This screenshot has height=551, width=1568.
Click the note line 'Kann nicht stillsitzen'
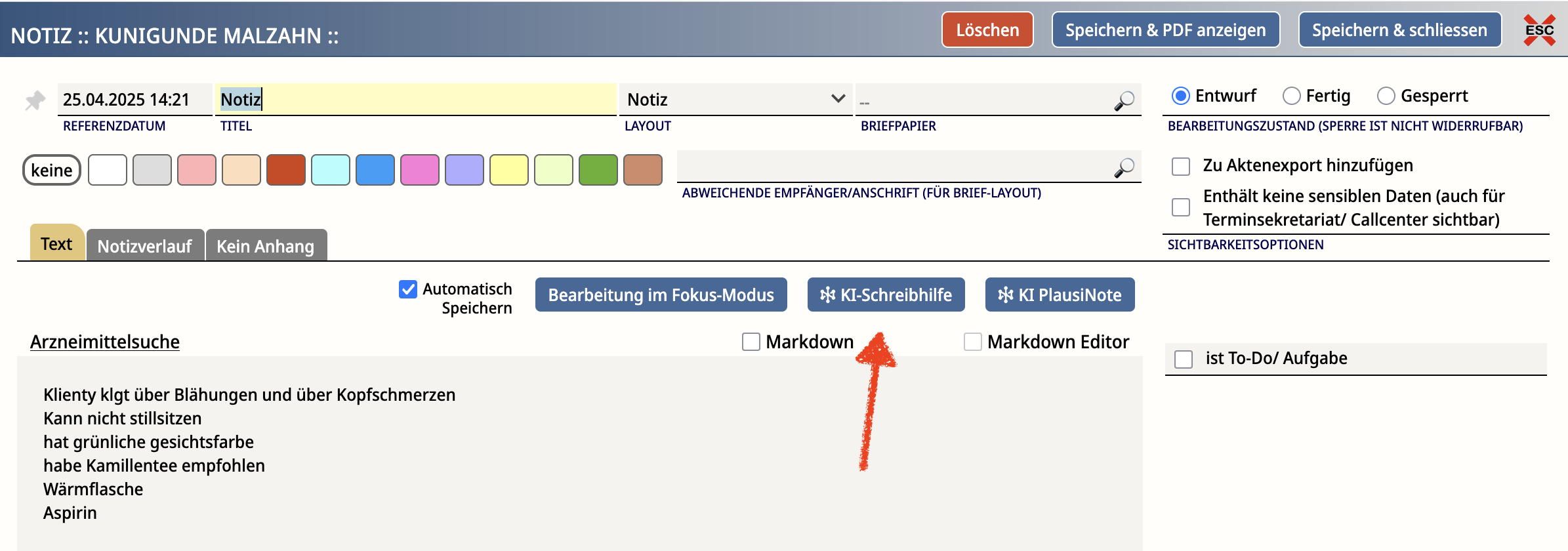click(x=123, y=418)
